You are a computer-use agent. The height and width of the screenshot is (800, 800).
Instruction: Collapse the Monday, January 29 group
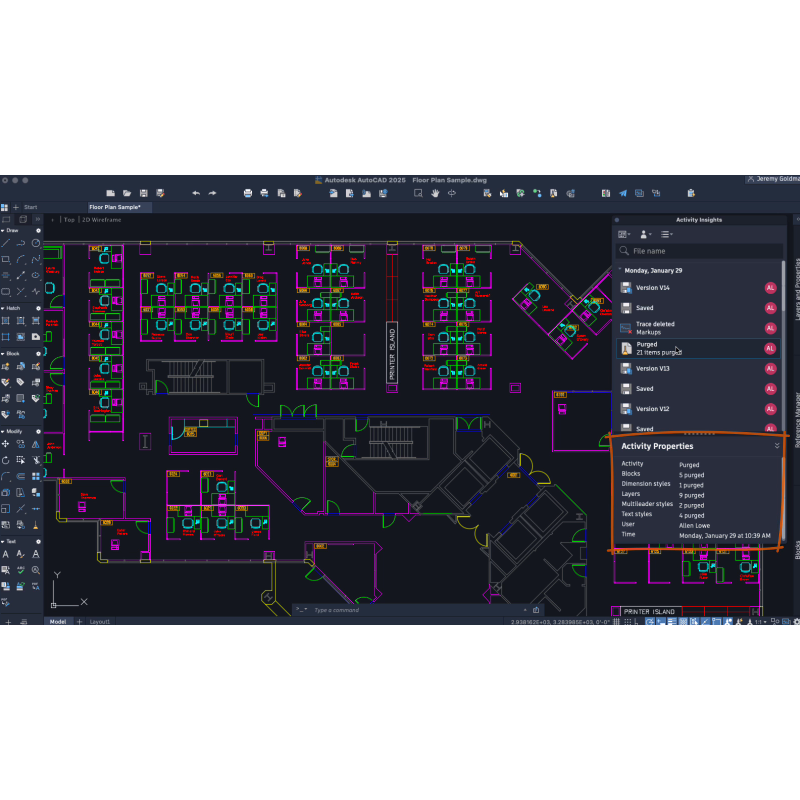point(619,270)
